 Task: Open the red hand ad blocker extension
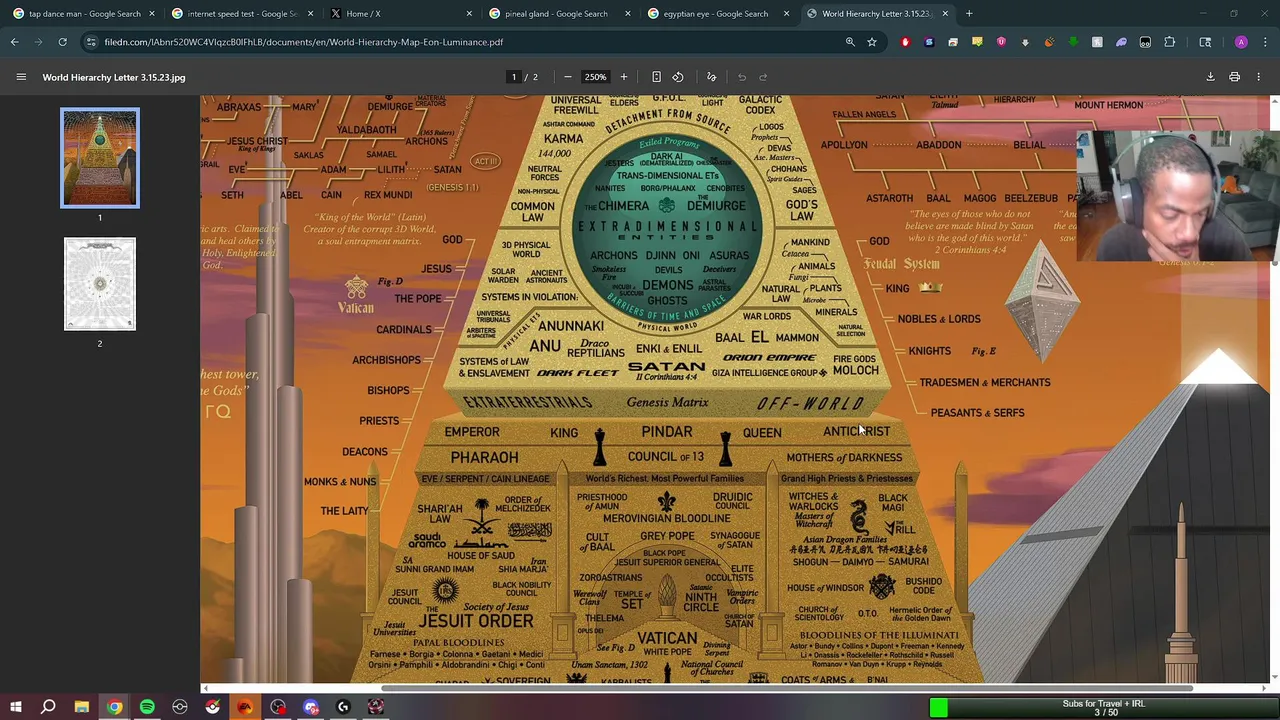pos(905,42)
